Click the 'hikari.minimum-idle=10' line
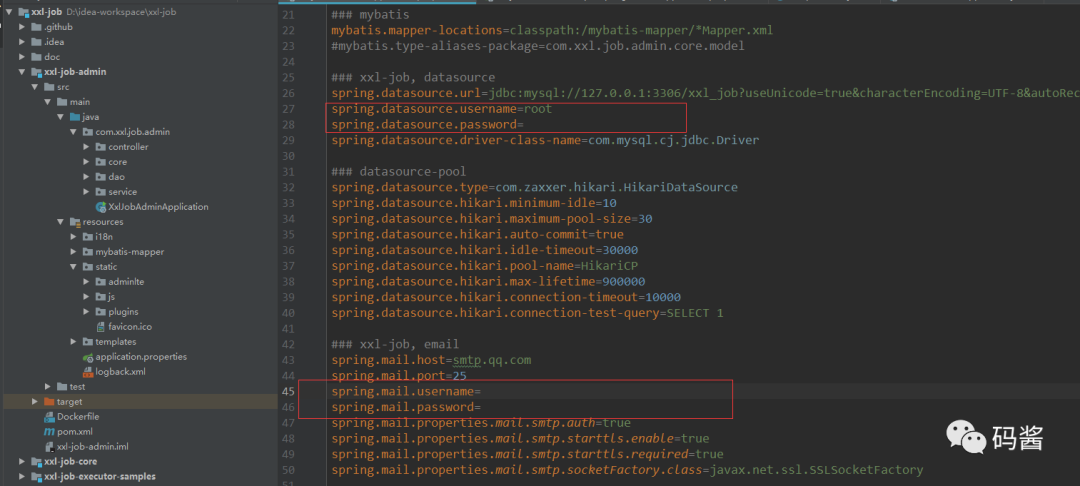 pos(474,203)
